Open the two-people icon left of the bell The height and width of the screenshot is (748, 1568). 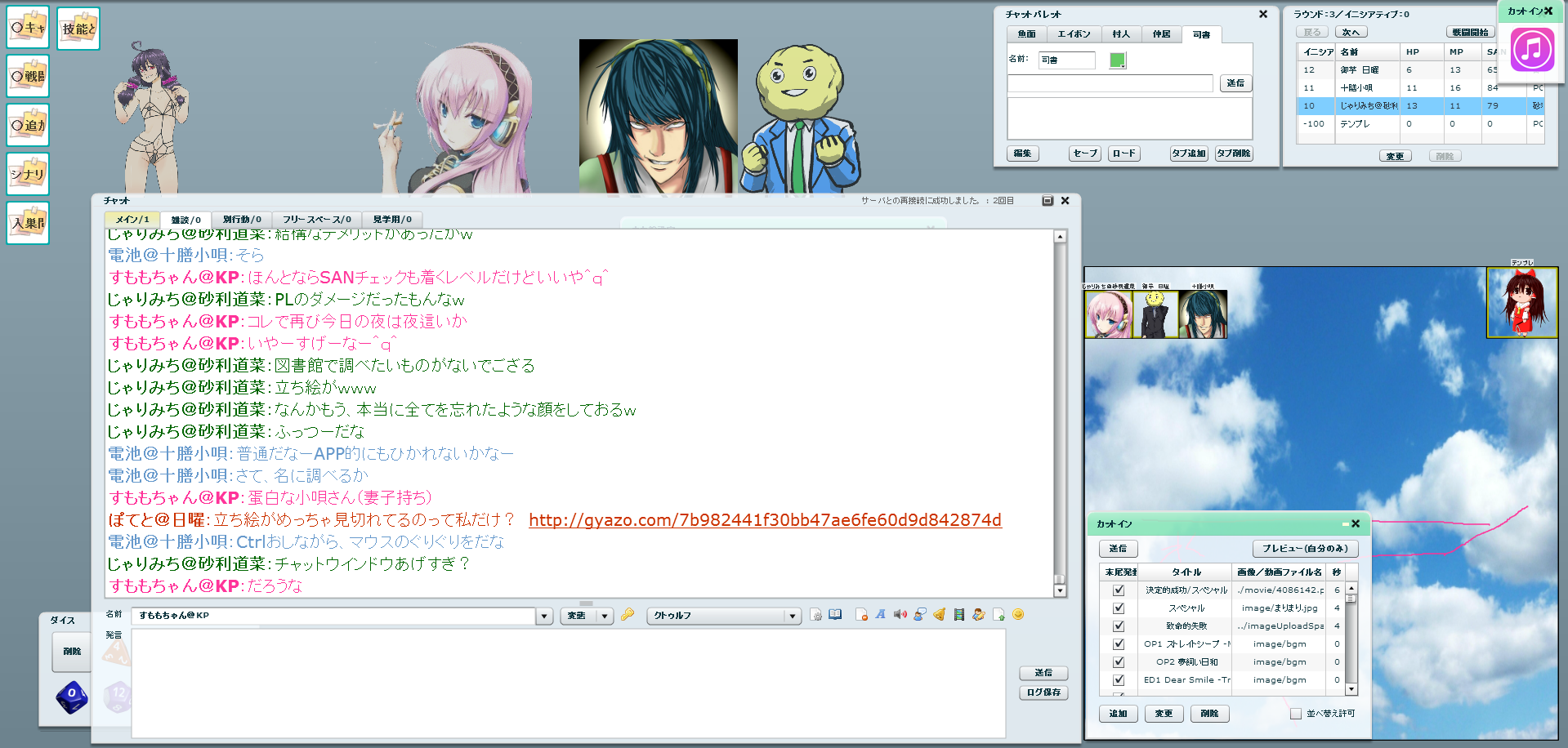pyautogui.click(x=920, y=615)
